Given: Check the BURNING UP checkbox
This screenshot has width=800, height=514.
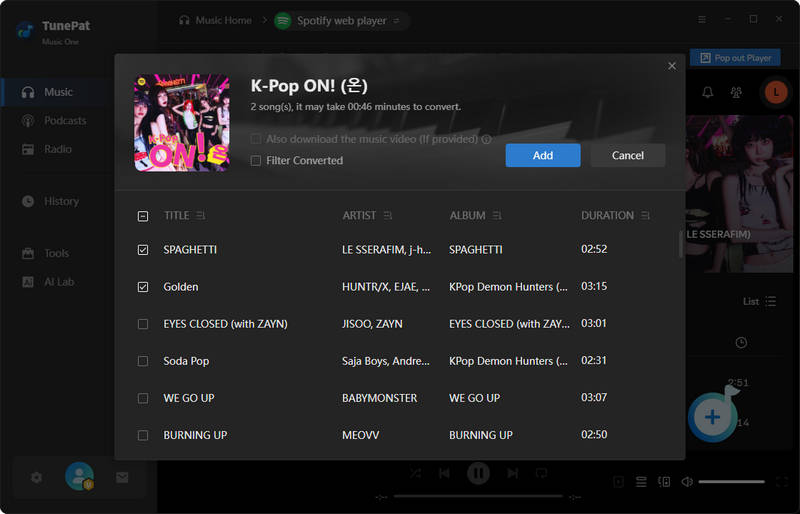Looking at the screenshot, I should click(143, 435).
